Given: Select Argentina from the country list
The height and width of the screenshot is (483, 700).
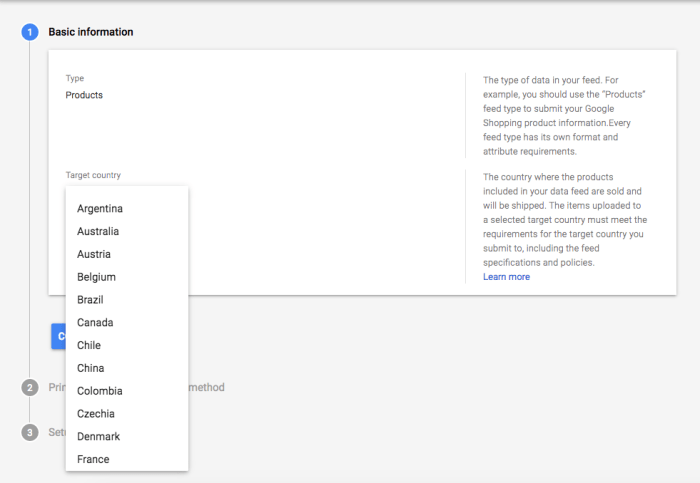Looking at the screenshot, I should tap(100, 208).
